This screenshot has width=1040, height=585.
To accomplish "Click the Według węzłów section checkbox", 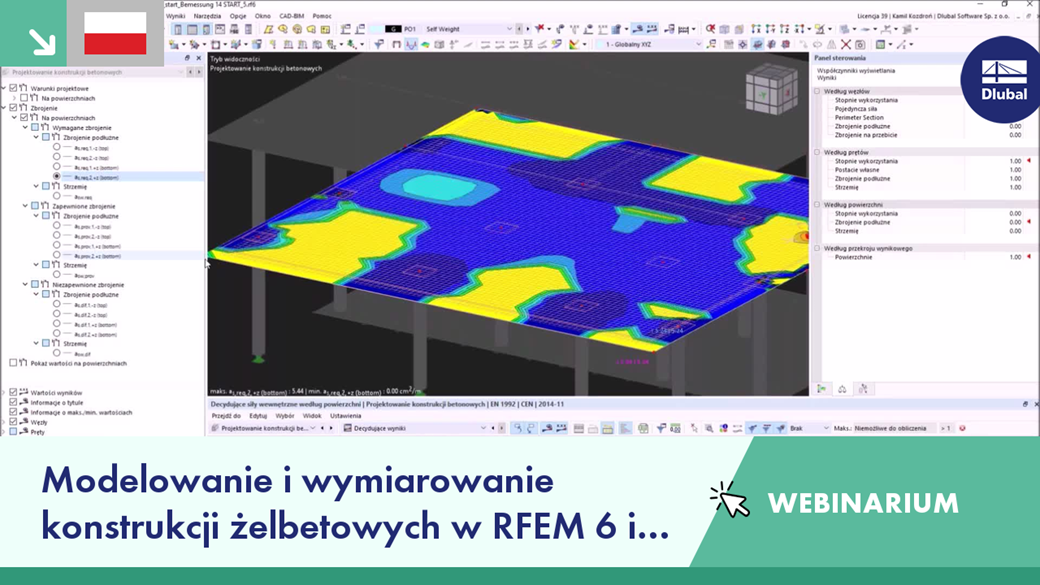I will pos(817,92).
